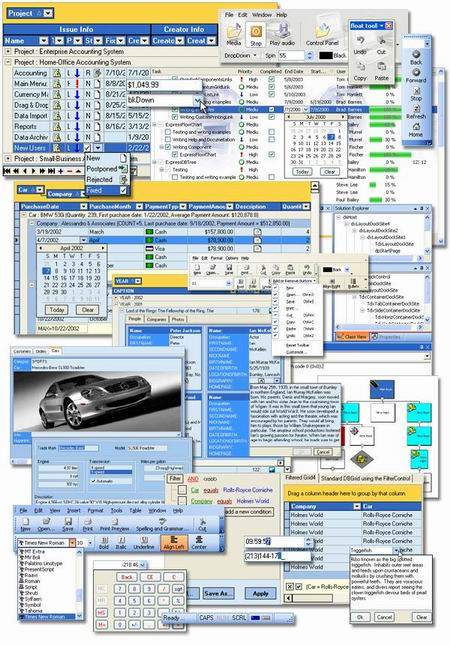Image resolution: width=450 pixels, height=646 pixels.
Task: Click Today in the April 2002 calendar
Action: (x=57, y=310)
